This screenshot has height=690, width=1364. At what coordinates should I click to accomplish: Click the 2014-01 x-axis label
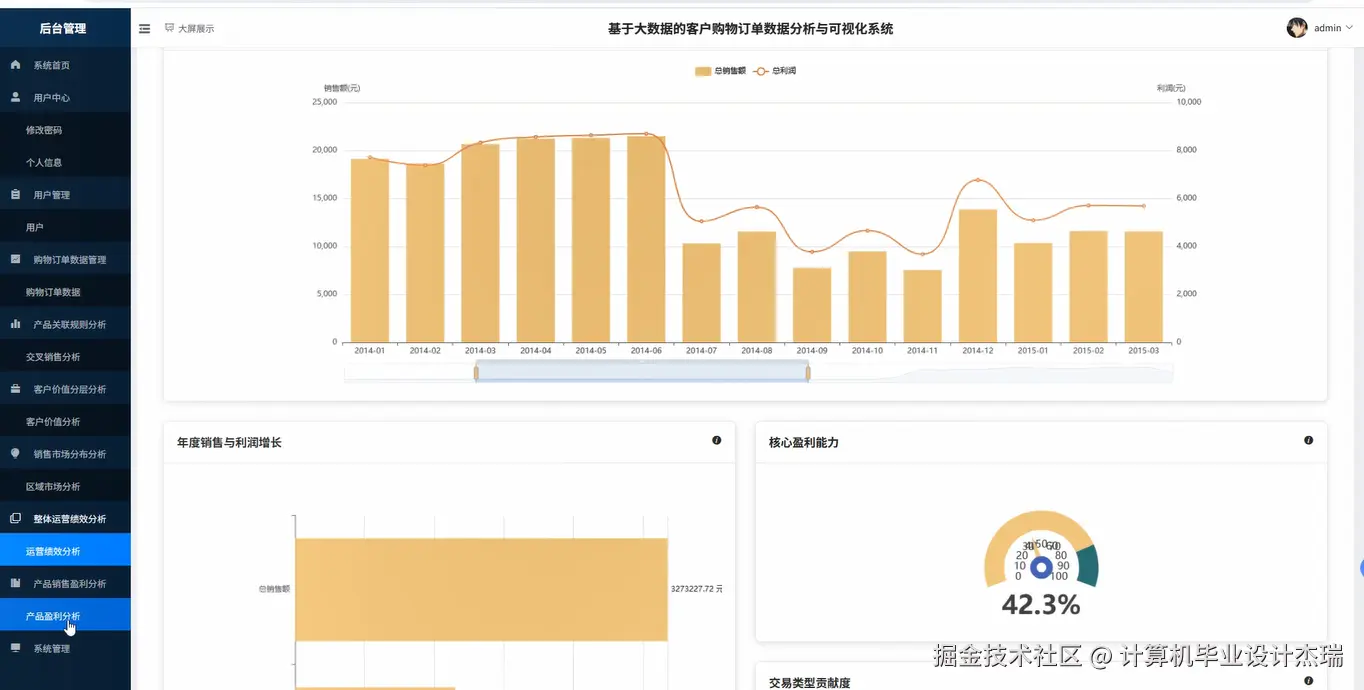click(x=369, y=351)
